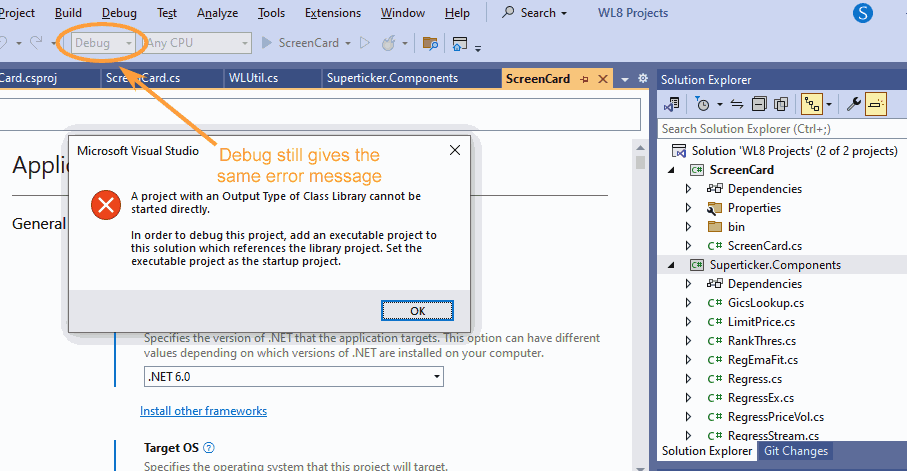Image resolution: width=907 pixels, height=471 pixels.
Task: Click the Sync with Active Document icon
Action: 737,105
